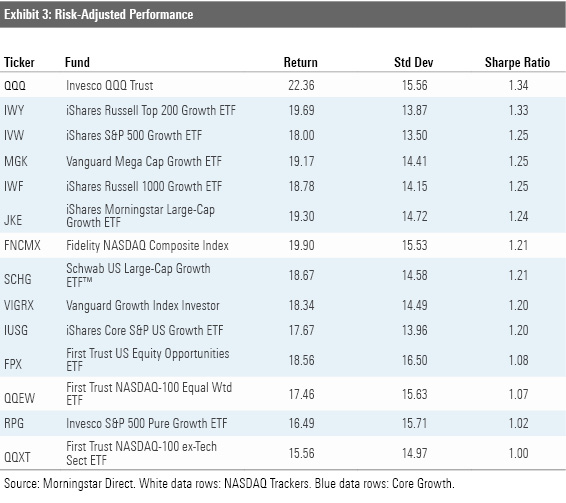This screenshot has height=503, width=566.
Task: Select First Trust NASDAQ-100 ex-Tech Sect ETF
Action: pyautogui.click(x=142, y=453)
